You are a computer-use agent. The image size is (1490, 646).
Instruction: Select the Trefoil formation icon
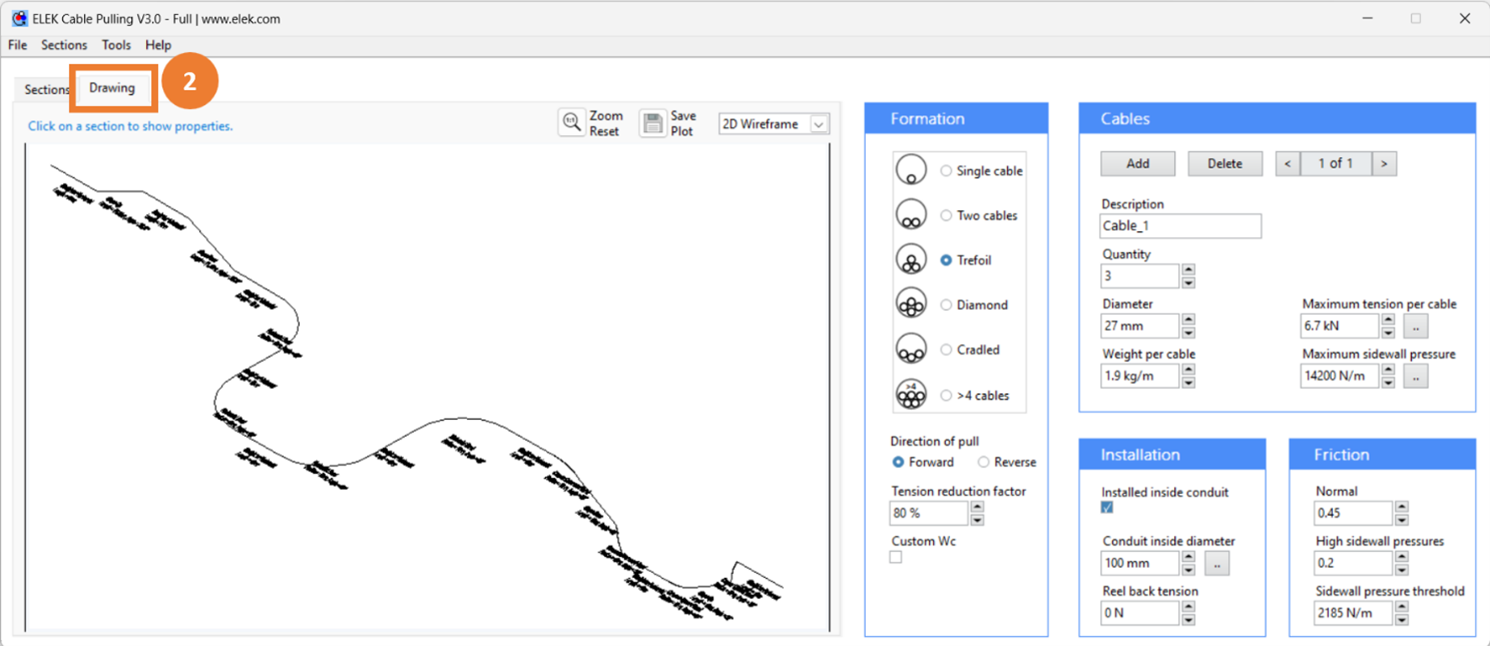pyautogui.click(x=911, y=258)
